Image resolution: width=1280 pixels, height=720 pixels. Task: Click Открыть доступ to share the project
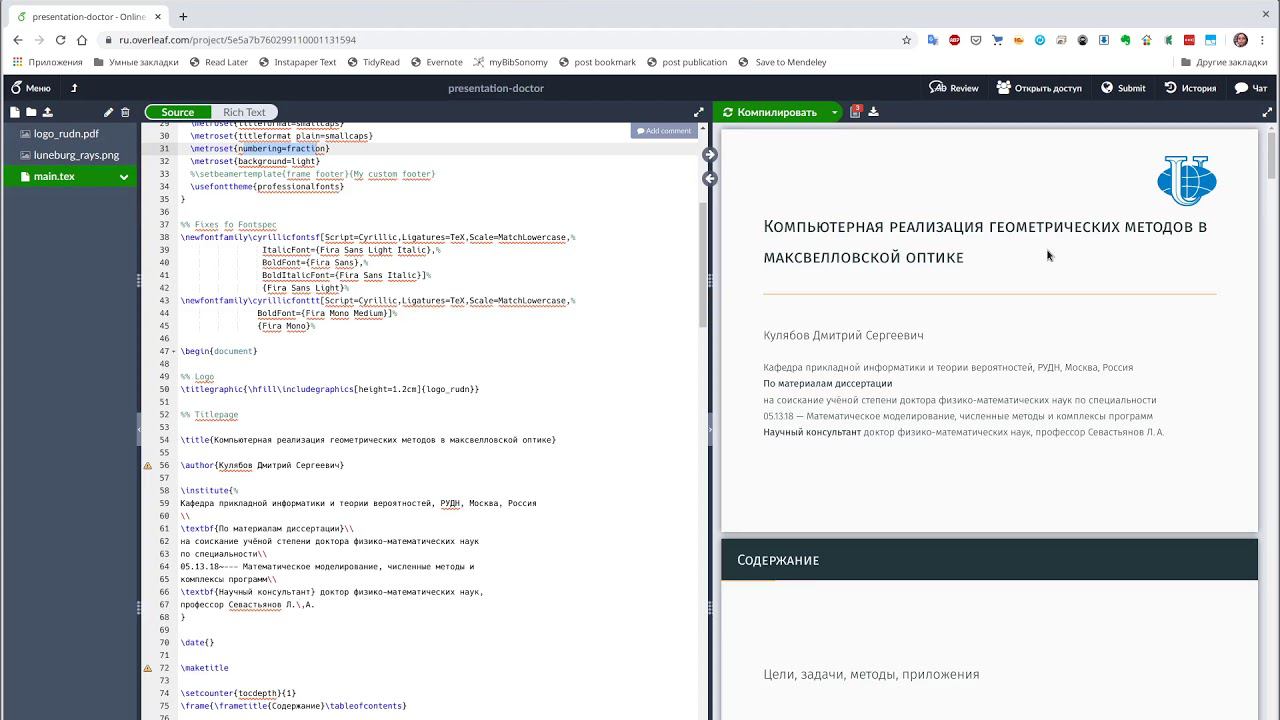pyautogui.click(x=1039, y=88)
